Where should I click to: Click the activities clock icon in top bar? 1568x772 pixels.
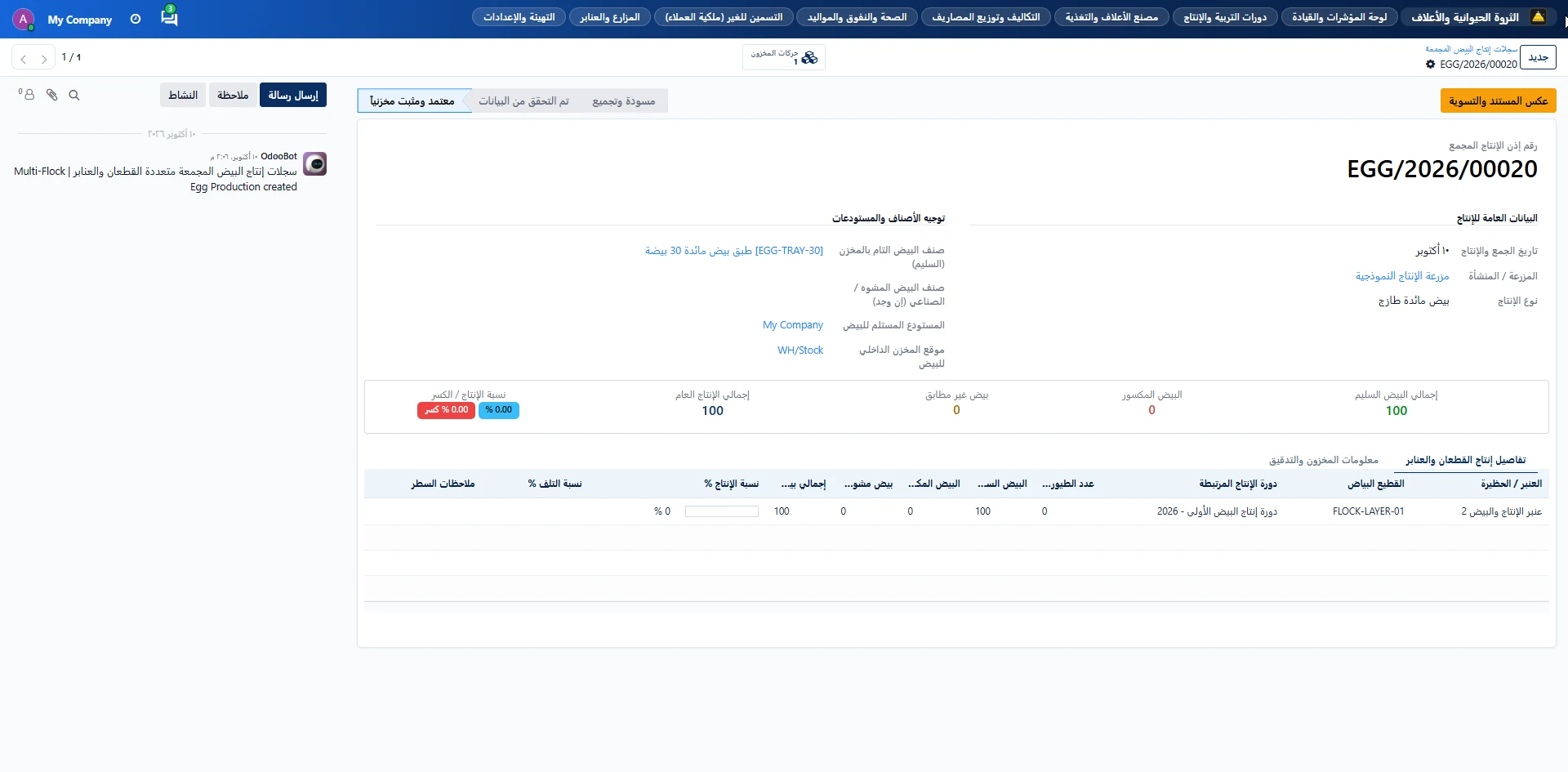click(x=136, y=19)
